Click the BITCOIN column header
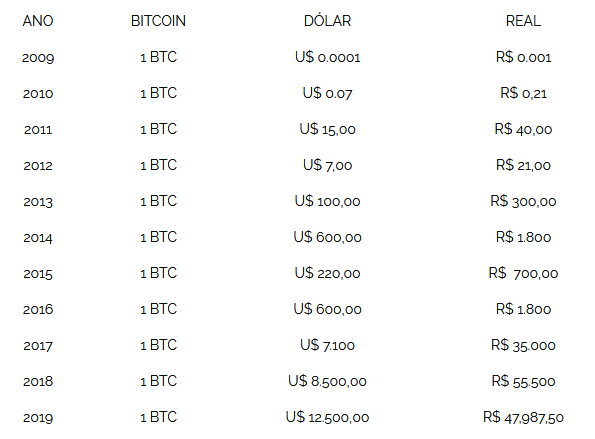The image size is (595, 439). click(158, 21)
